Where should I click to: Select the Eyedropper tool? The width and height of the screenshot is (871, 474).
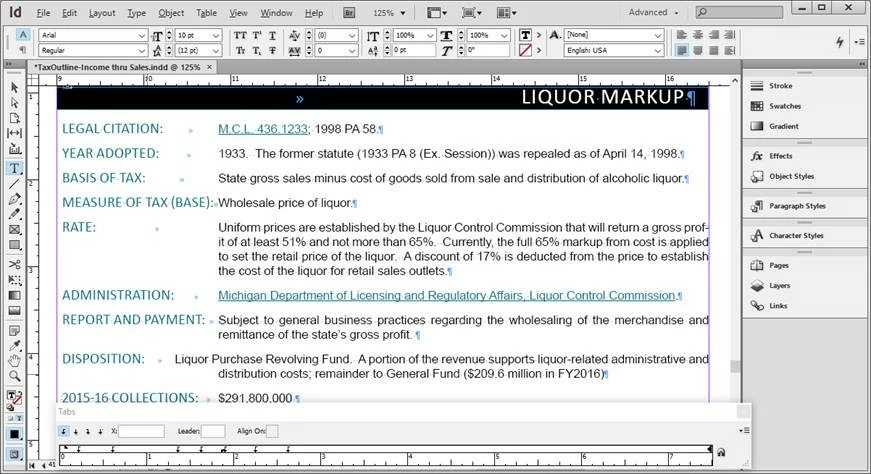[x=14, y=346]
